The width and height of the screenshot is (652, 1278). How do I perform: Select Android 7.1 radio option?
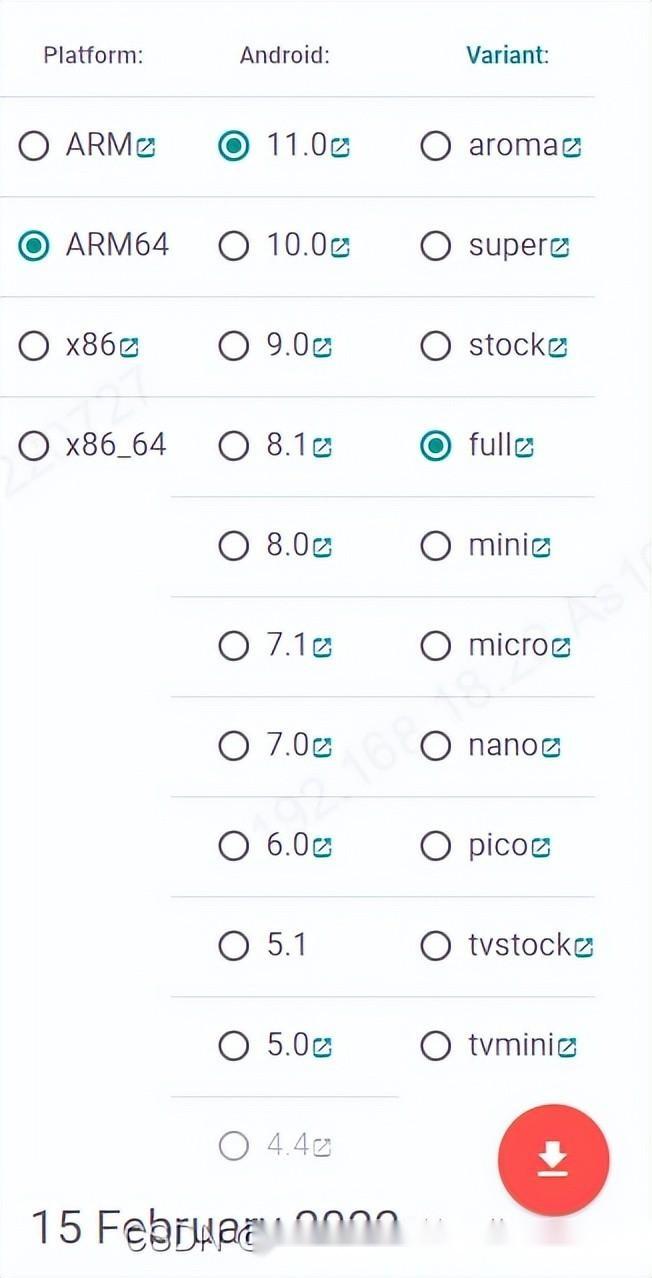coord(233,645)
